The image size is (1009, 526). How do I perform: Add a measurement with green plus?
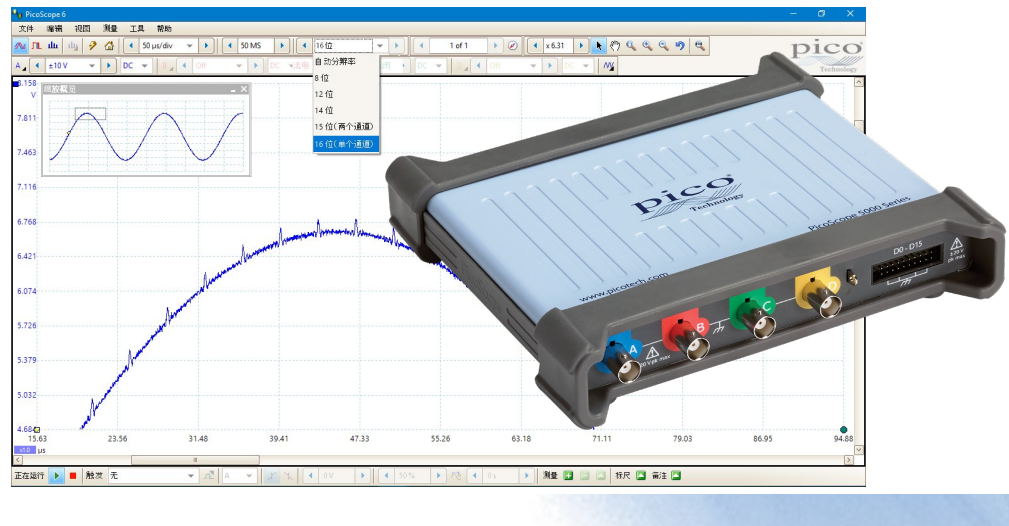pyautogui.click(x=568, y=476)
